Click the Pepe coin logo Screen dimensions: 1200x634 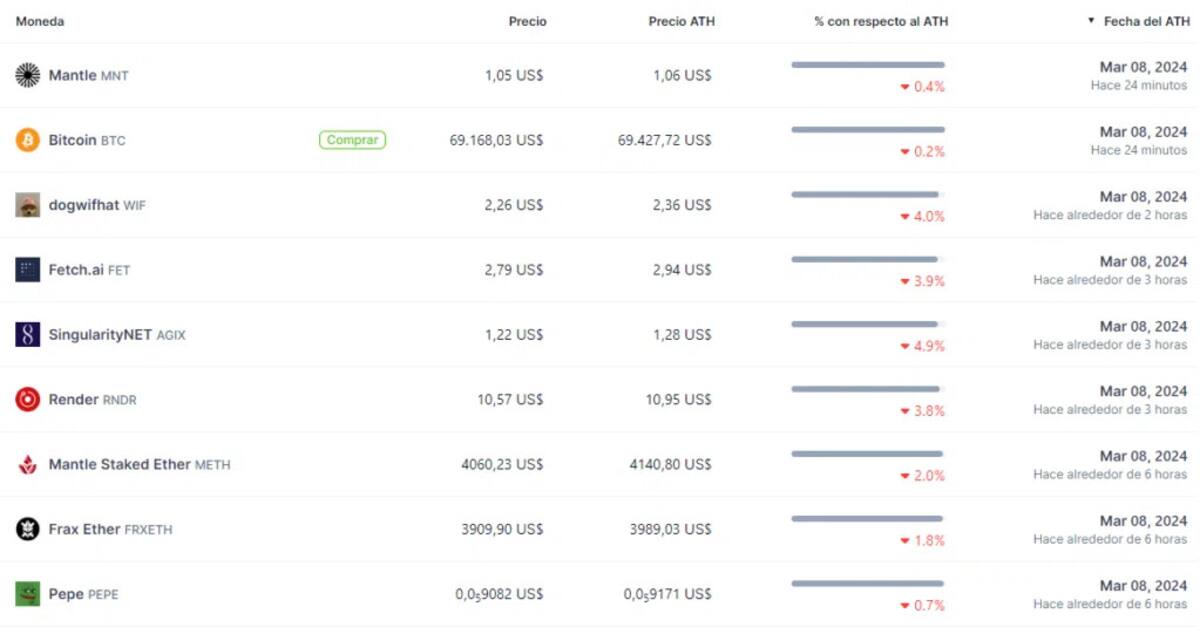26,593
